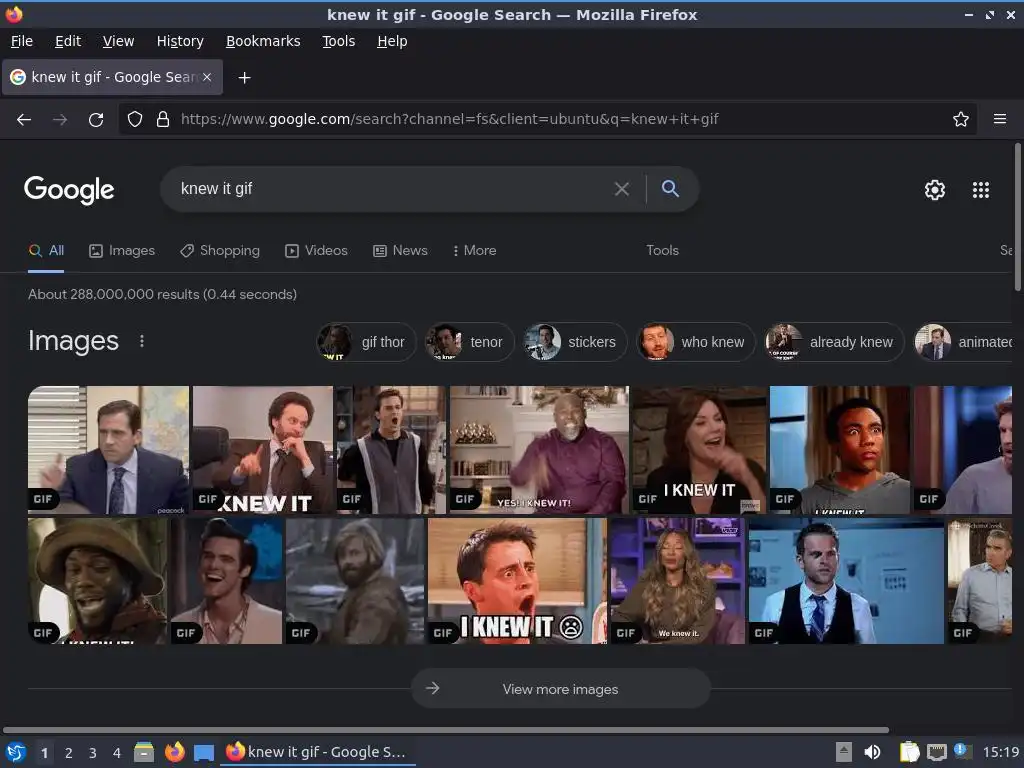Open the Jim Carrey laughing GIF thumbnail
The image size is (1024, 768).
[x=227, y=581]
